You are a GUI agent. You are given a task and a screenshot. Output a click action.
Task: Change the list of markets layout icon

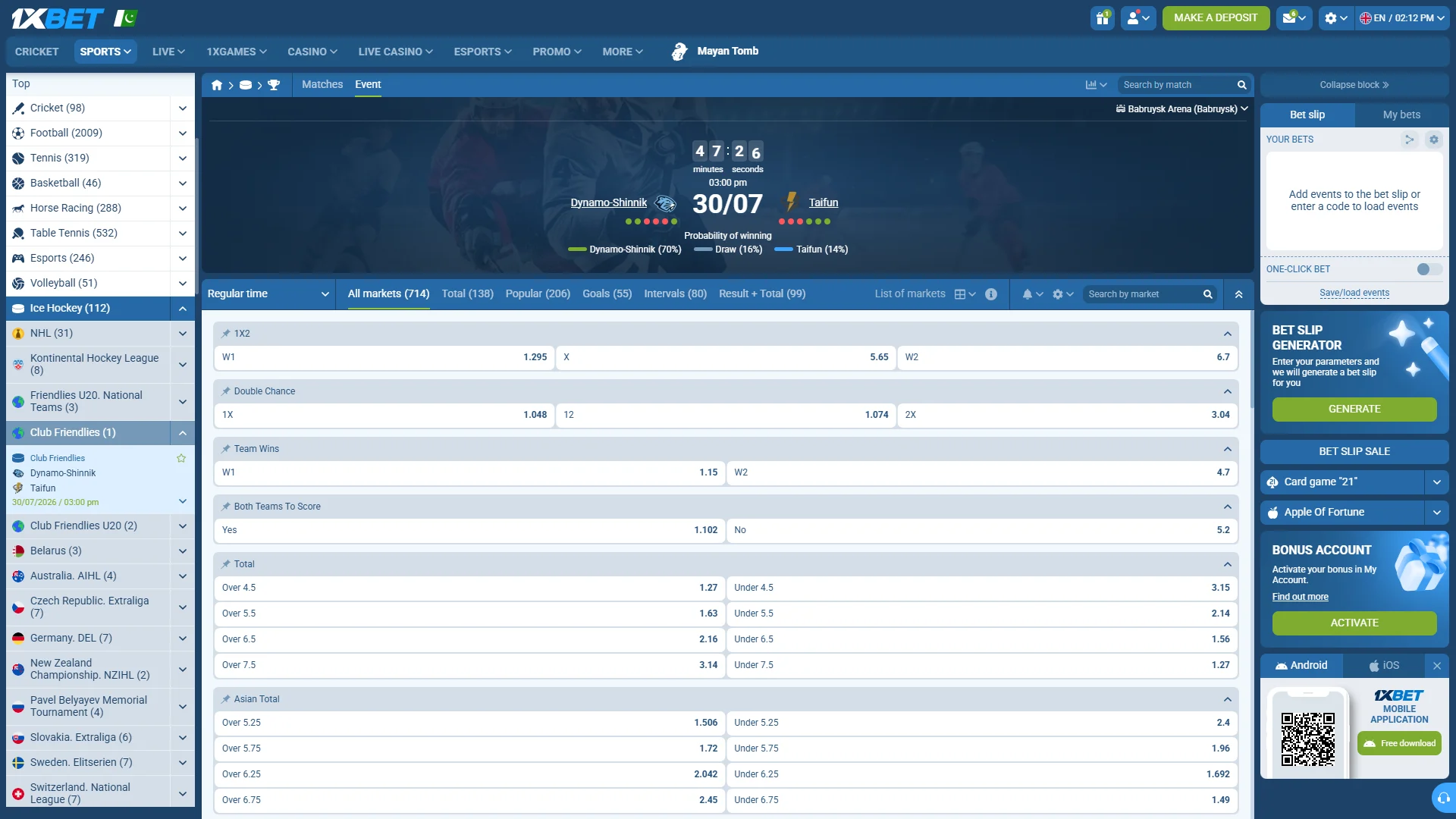pyautogui.click(x=965, y=294)
